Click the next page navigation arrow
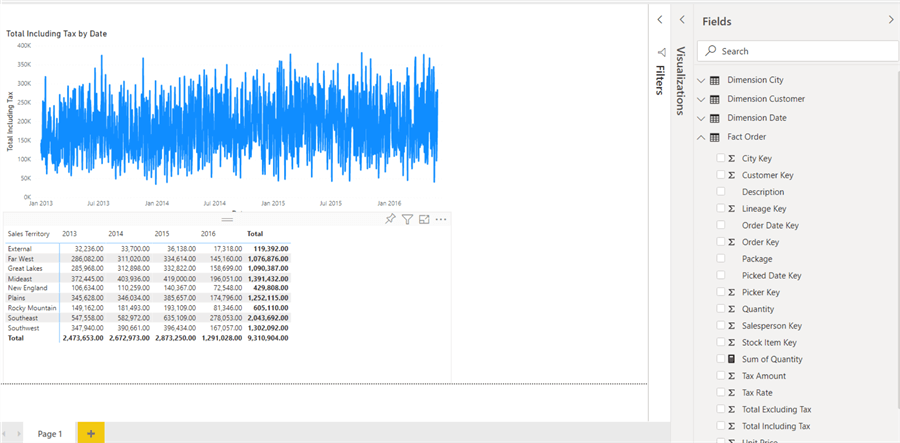This screenshot has width=900, height=443. [19, 434]
